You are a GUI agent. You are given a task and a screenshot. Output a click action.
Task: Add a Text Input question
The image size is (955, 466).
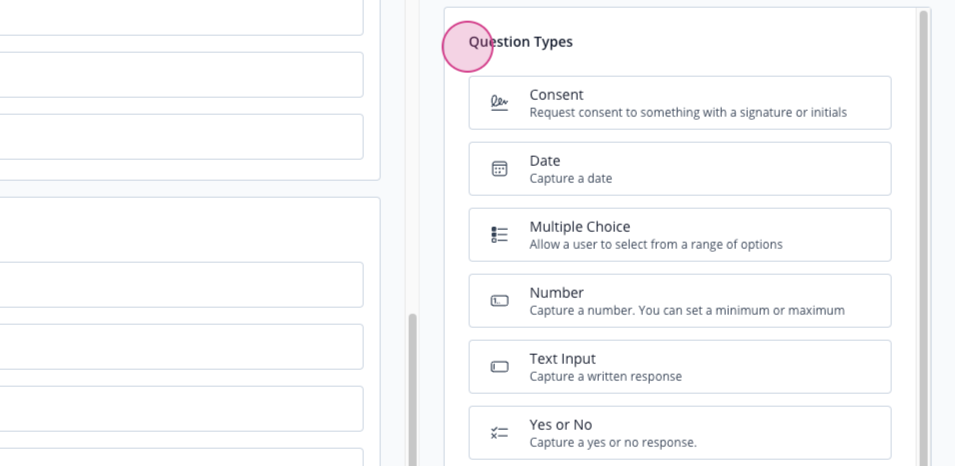pyautogui.click(x=680, y=367)
